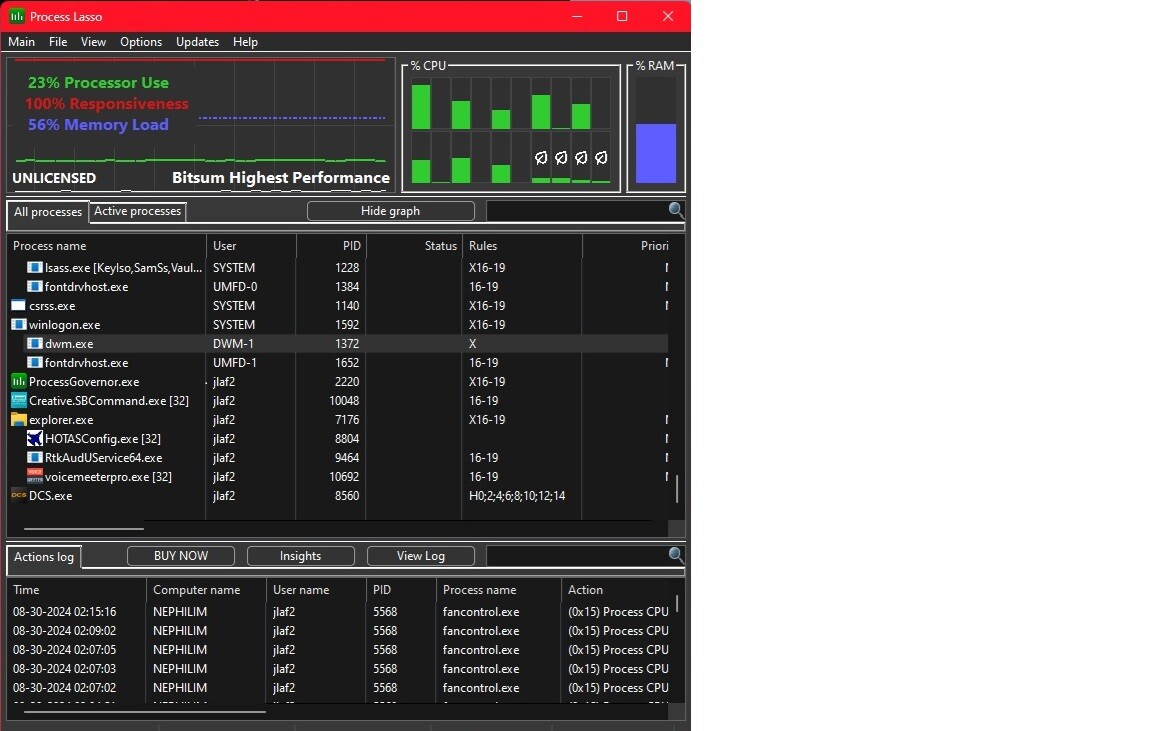Click the H0;2;4;6;8;10;12;14 rules value
1152x731 pixels.
click(x=517, y=495)
